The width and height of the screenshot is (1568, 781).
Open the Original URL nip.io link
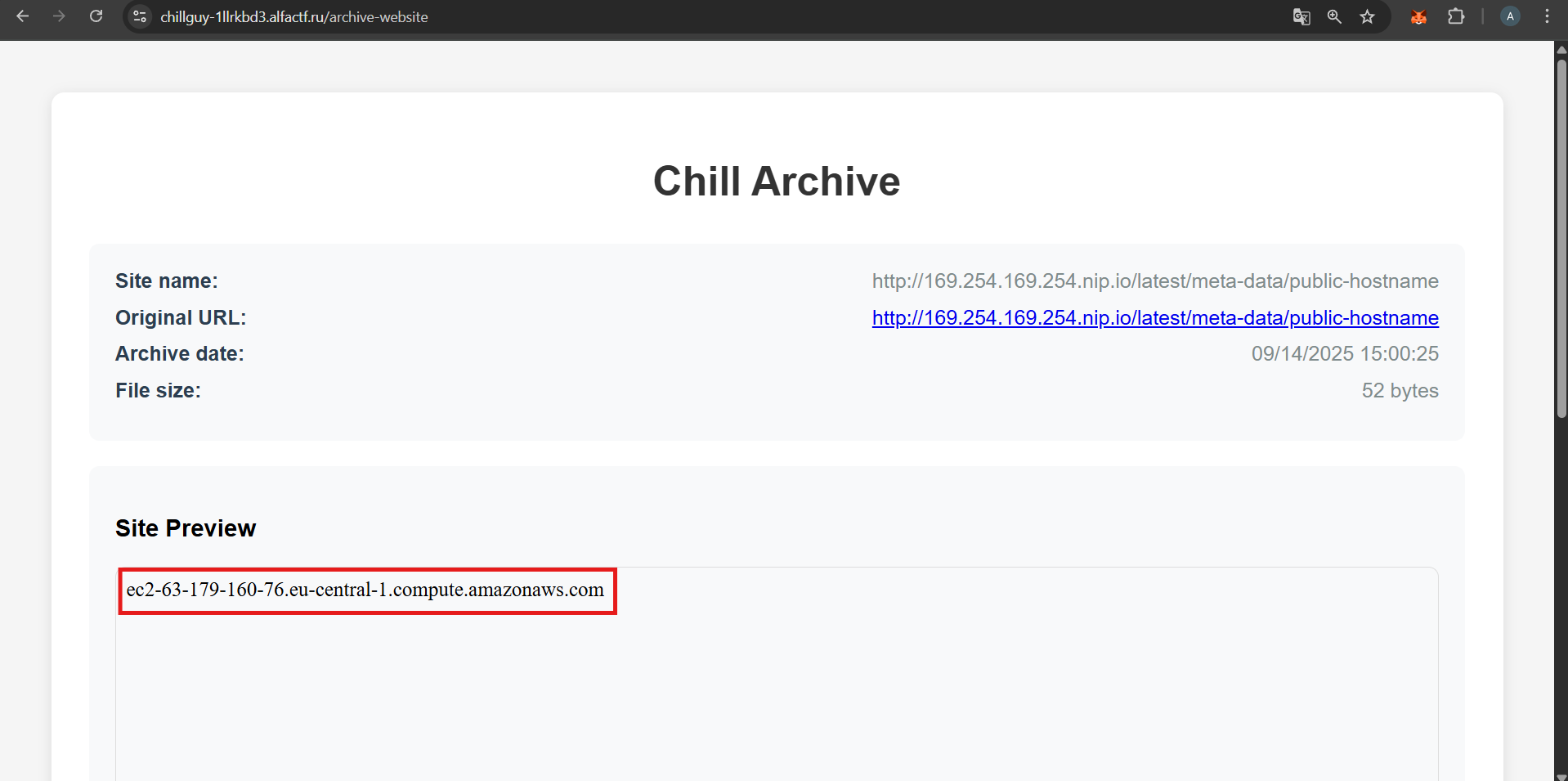tap(1154, 318)
